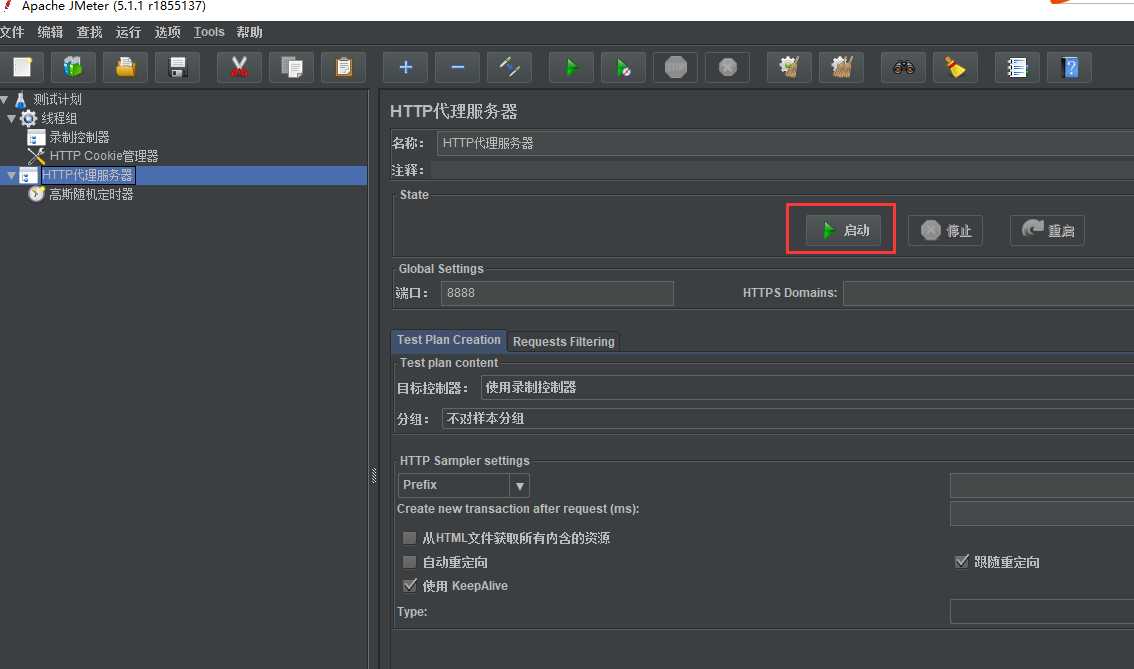
Task: Uncheck the 跟随重定向 checkbox
Action: click(x=961, y=562)
